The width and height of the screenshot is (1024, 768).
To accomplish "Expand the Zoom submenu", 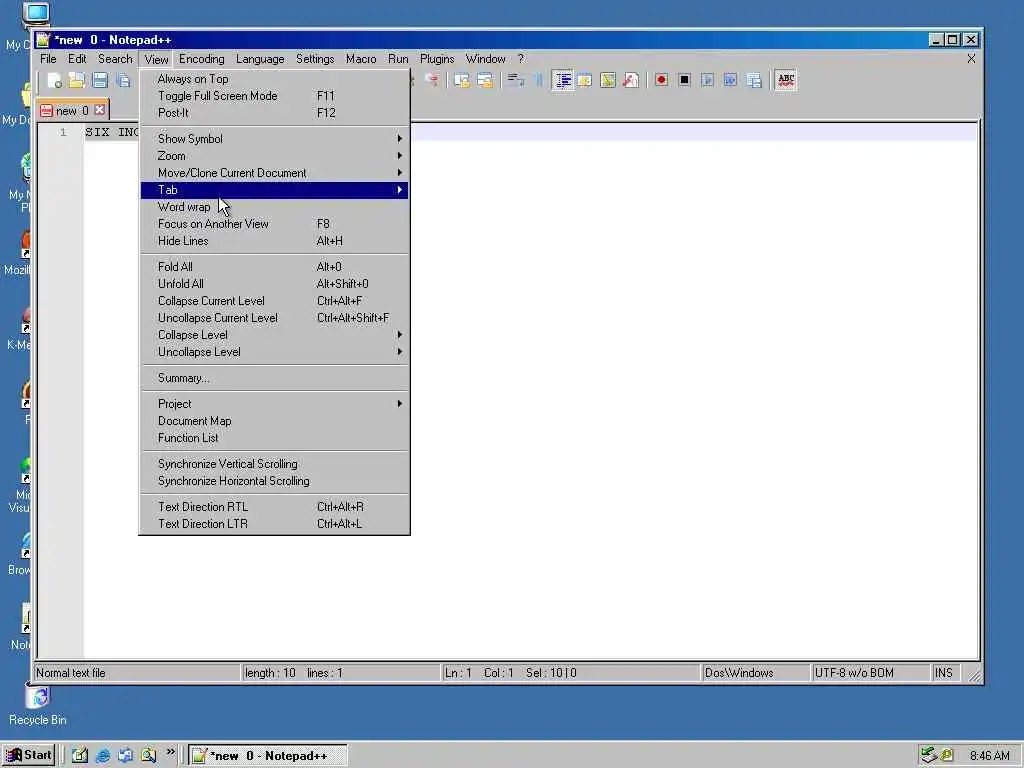I will click(x=275, y=156).
